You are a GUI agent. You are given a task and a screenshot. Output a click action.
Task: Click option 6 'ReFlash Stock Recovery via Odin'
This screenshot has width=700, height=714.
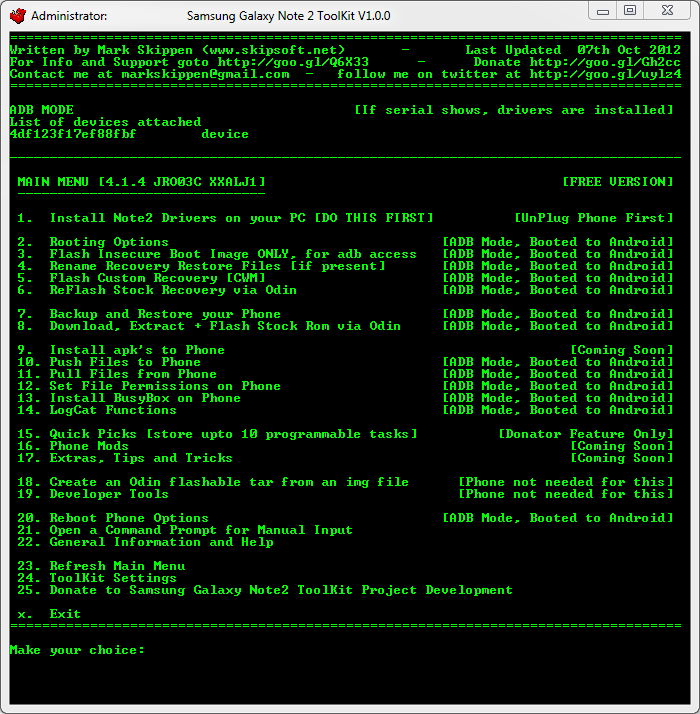157,290
